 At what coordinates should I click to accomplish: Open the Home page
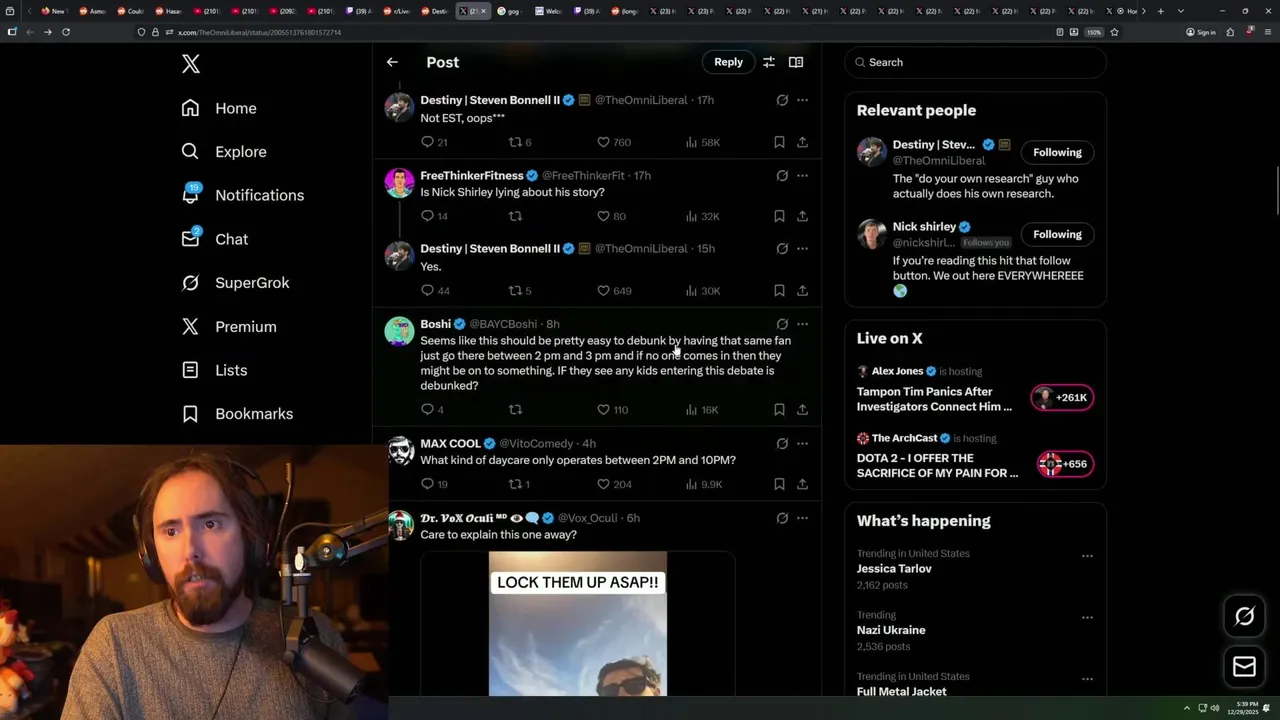220,108
